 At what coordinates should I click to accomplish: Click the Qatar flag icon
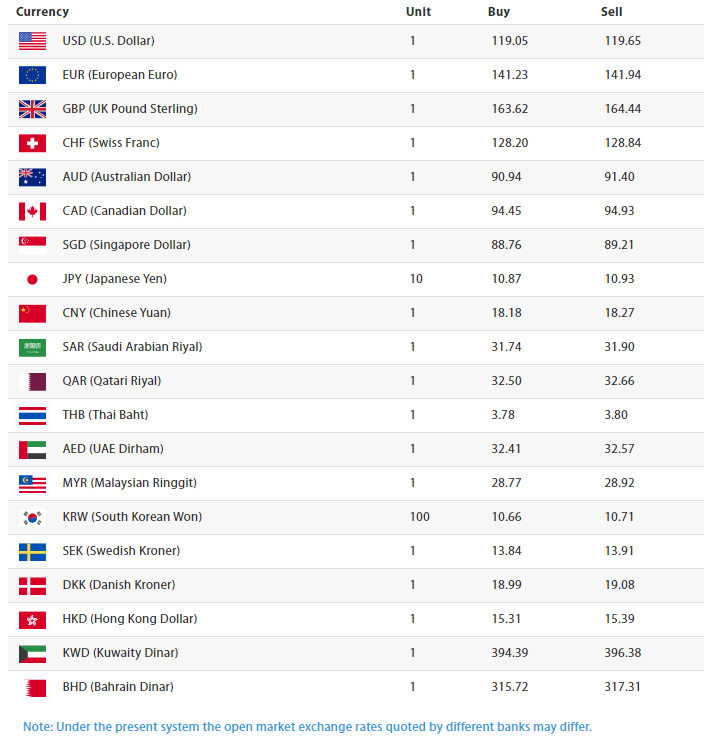[32, 382]
